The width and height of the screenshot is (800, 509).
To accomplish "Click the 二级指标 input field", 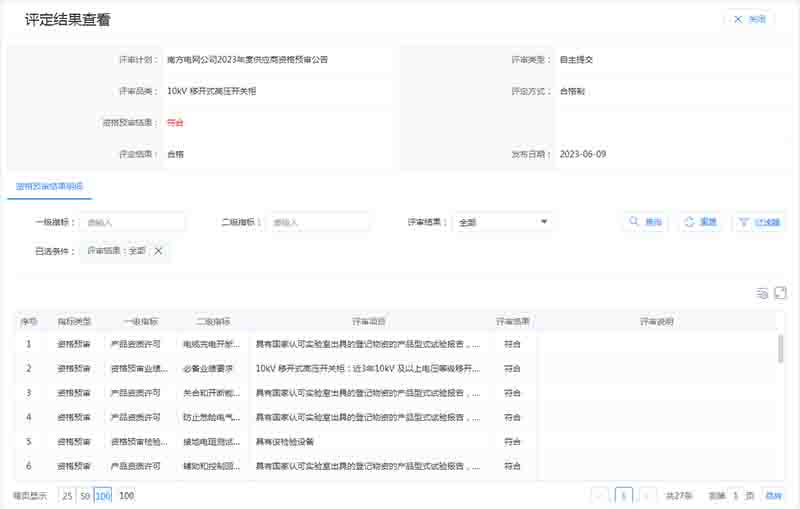I will (319, 222).
